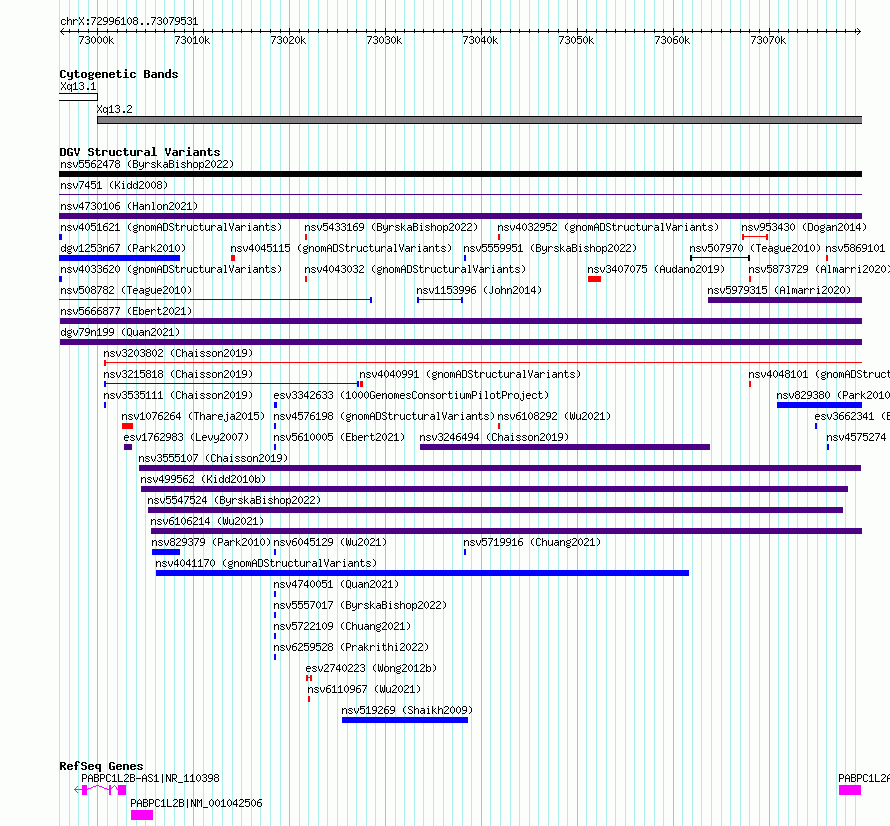The image size is (890, 826).
Task: Select the nsv5547524 (ByrskaBishop2022) purple bar
Action: pyautogui.click(x=496, y=510)
